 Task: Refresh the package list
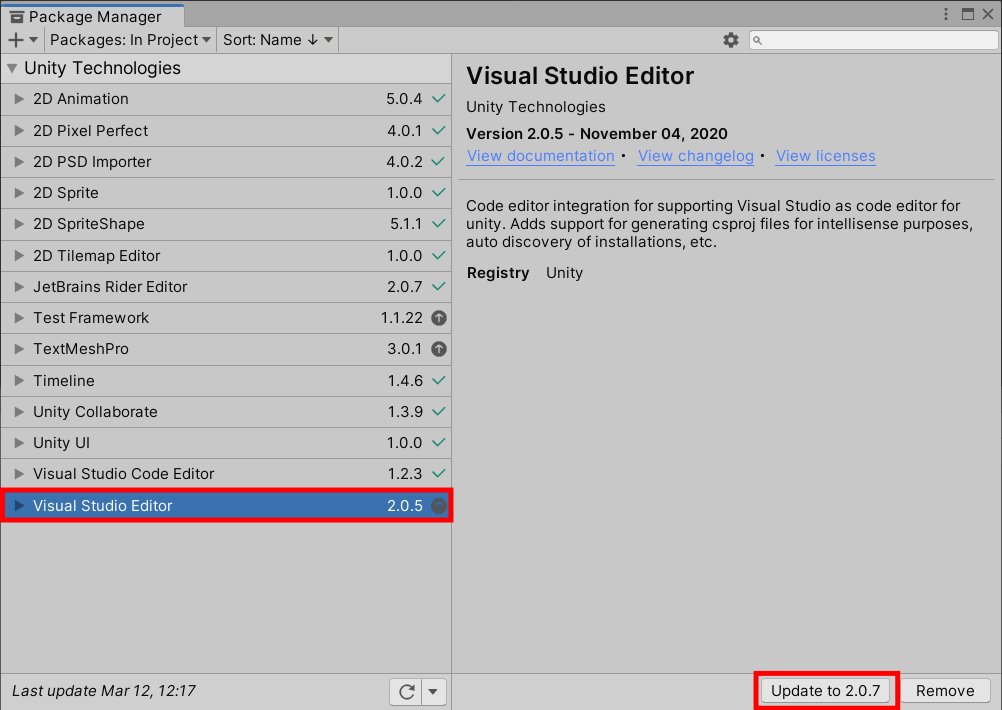tap(406, 691)
